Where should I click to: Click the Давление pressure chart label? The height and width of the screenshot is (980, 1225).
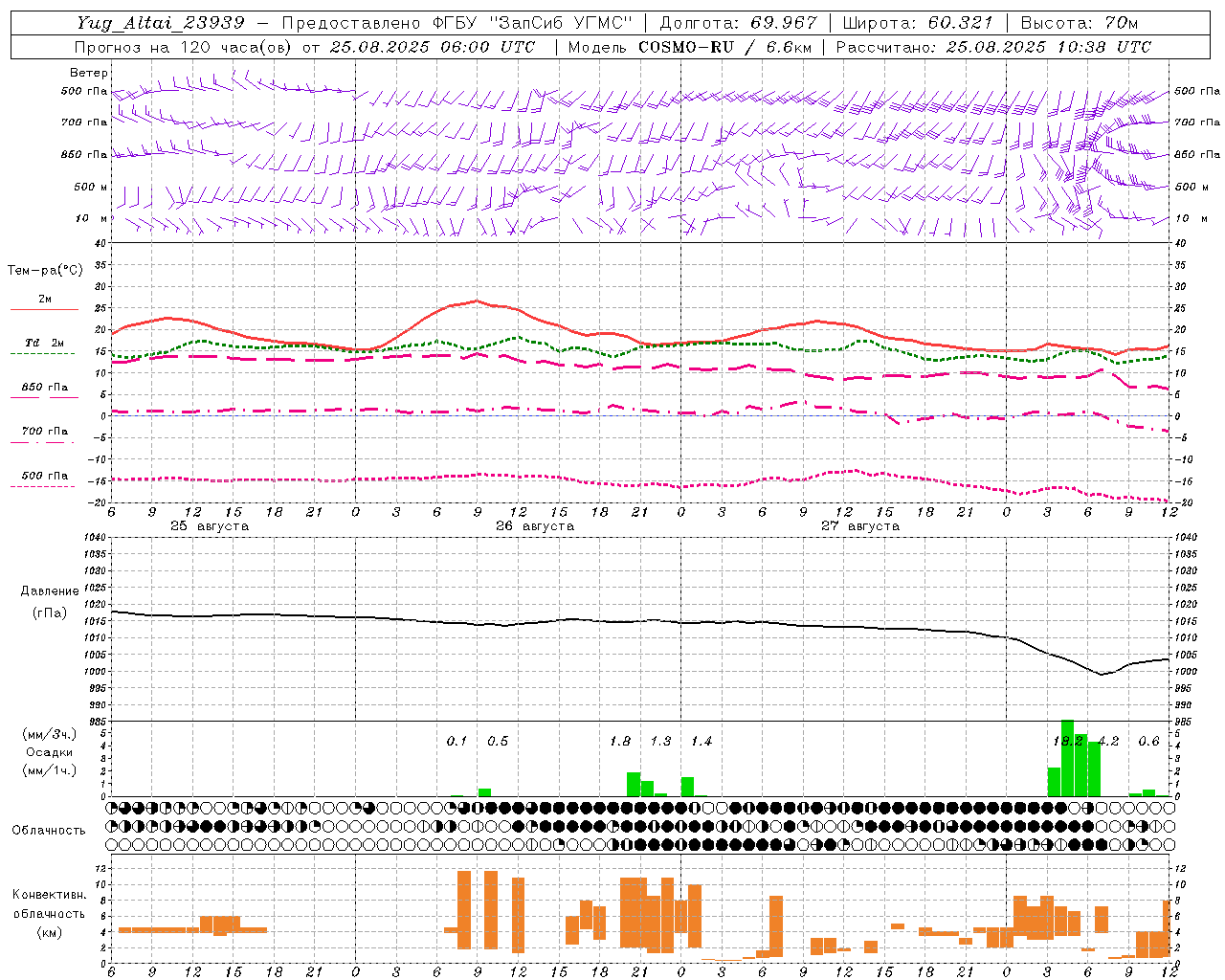[x=50, y=591]
